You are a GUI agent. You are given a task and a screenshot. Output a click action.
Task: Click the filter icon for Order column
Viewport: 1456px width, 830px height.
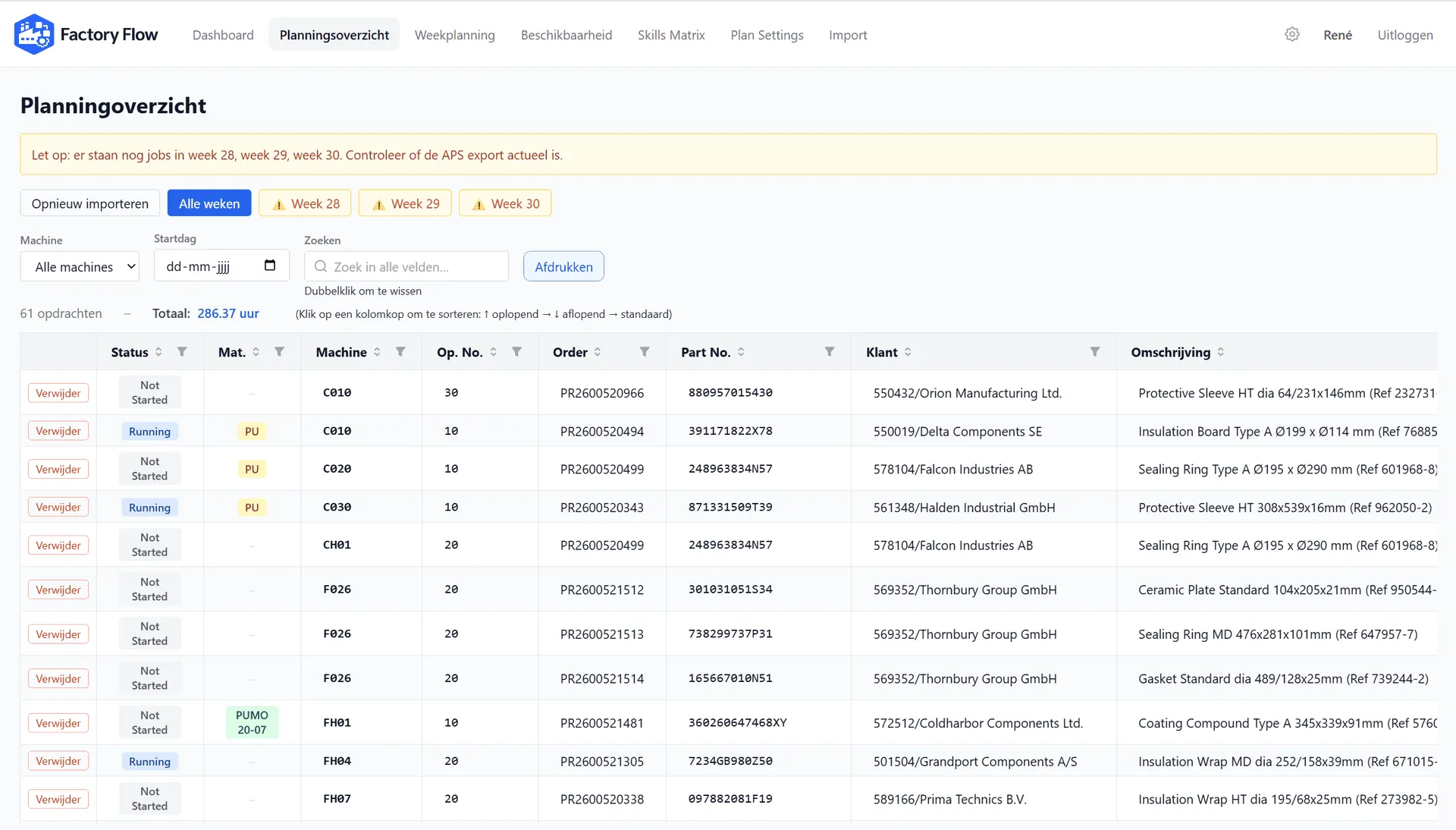pyautogui.click(x=645, y=351)
